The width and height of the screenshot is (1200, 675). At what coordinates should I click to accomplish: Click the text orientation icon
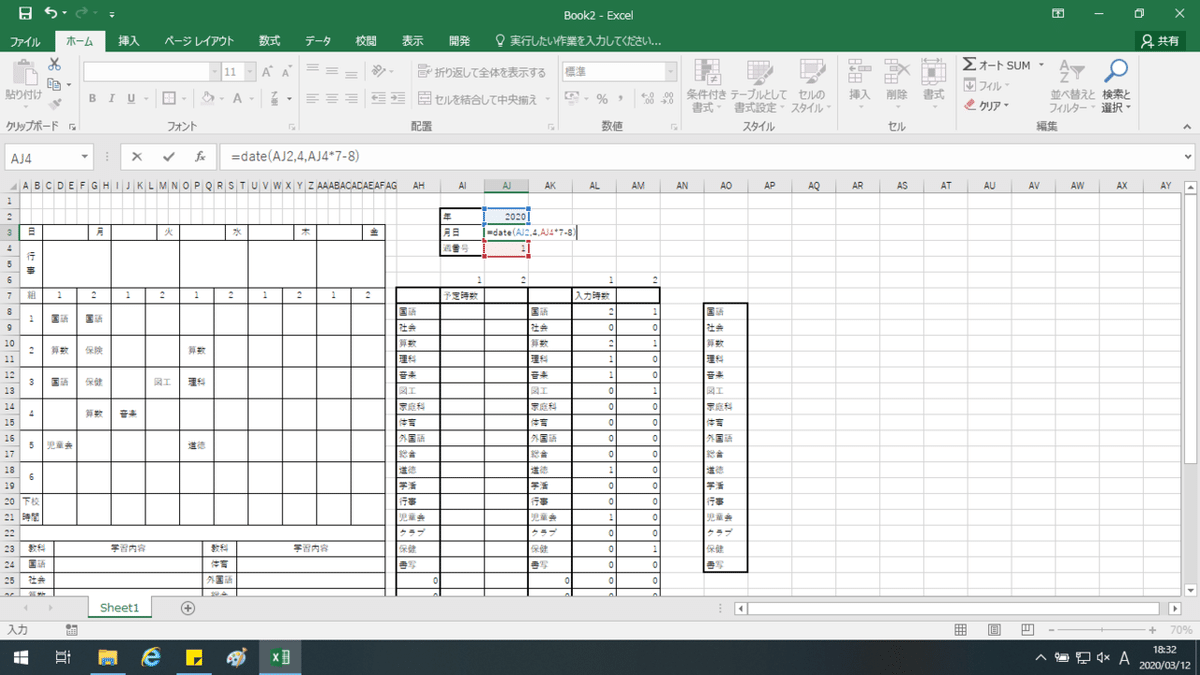(x=378, y=72)
